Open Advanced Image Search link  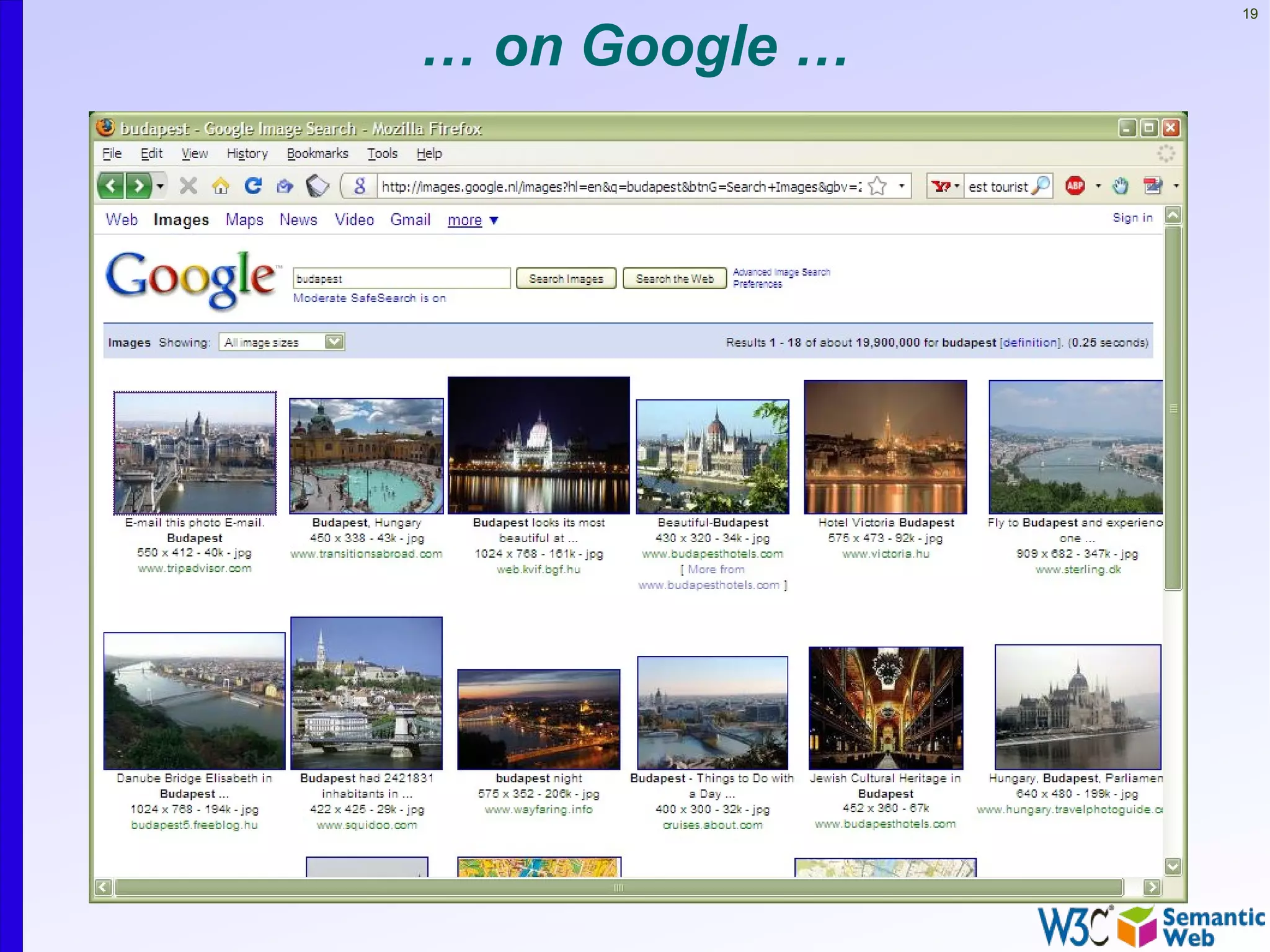tap(781, 272)
